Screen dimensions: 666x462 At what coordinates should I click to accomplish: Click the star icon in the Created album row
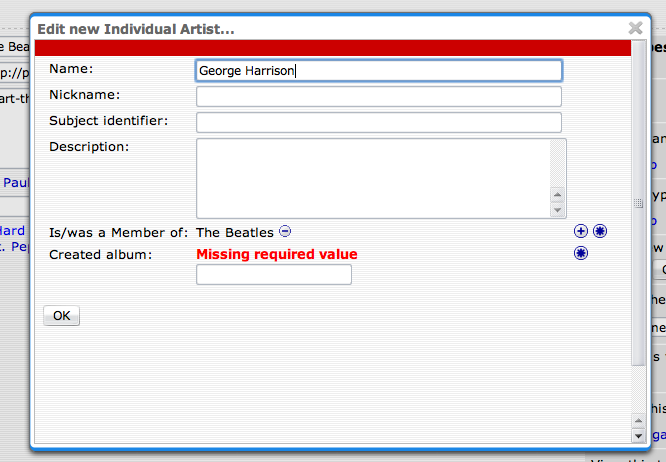click(x=581, y=253)
